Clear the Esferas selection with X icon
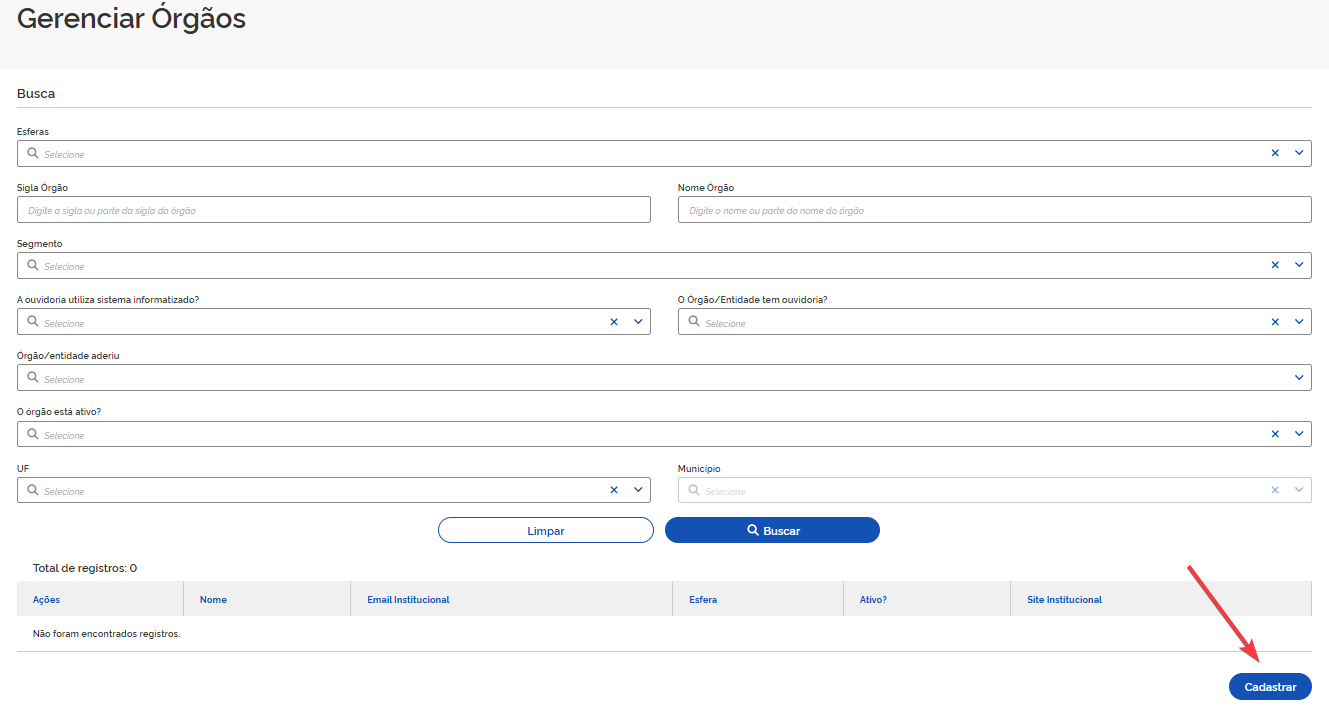This screenshot has width=1329, height=708. tap(1275, 154)
